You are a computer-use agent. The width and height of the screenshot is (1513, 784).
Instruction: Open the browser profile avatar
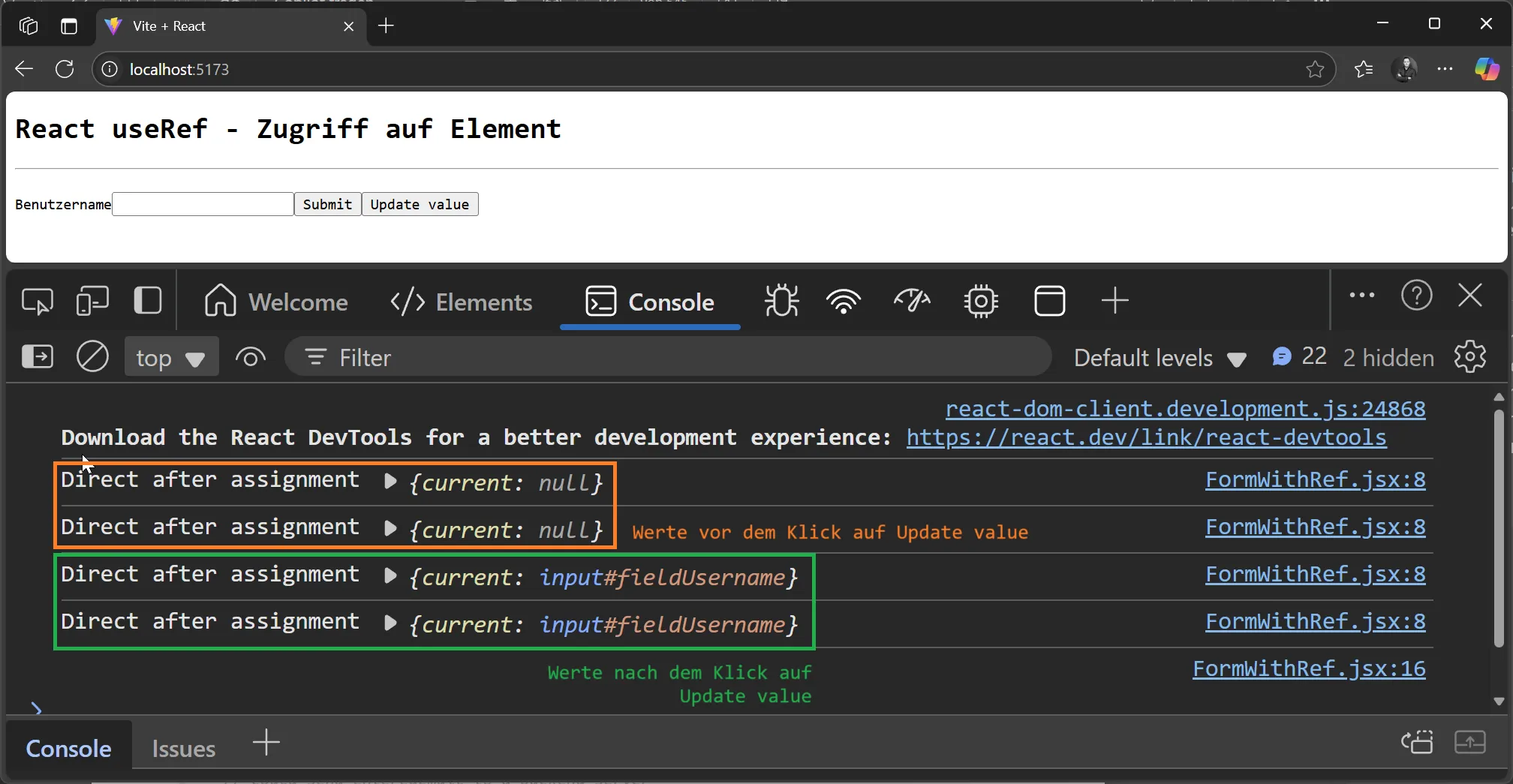[x=1404, y=69]
